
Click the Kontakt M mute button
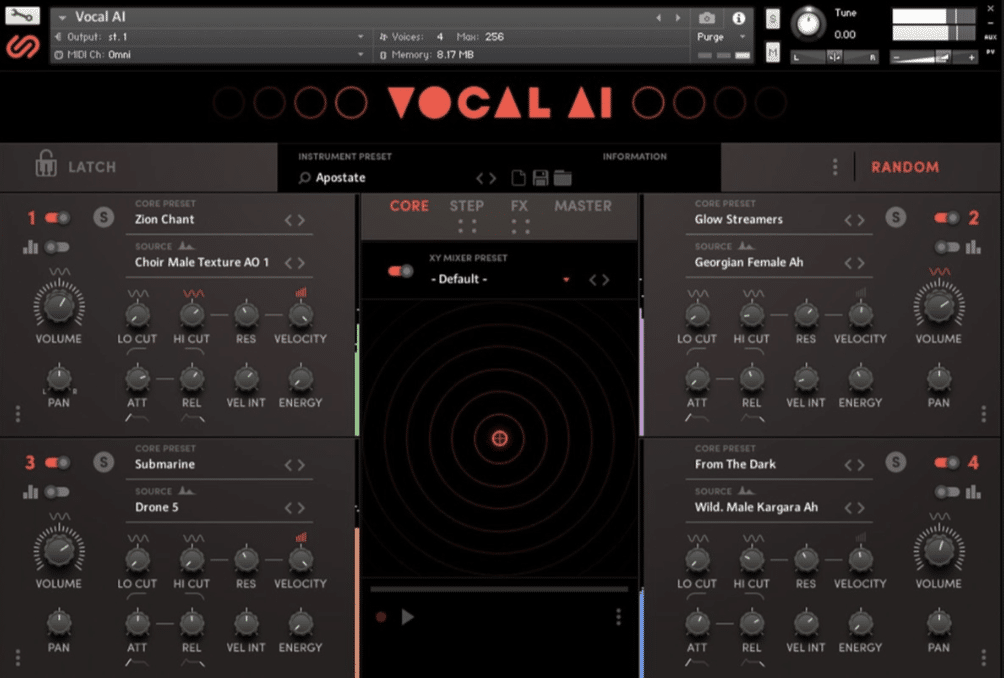(773, 53)
